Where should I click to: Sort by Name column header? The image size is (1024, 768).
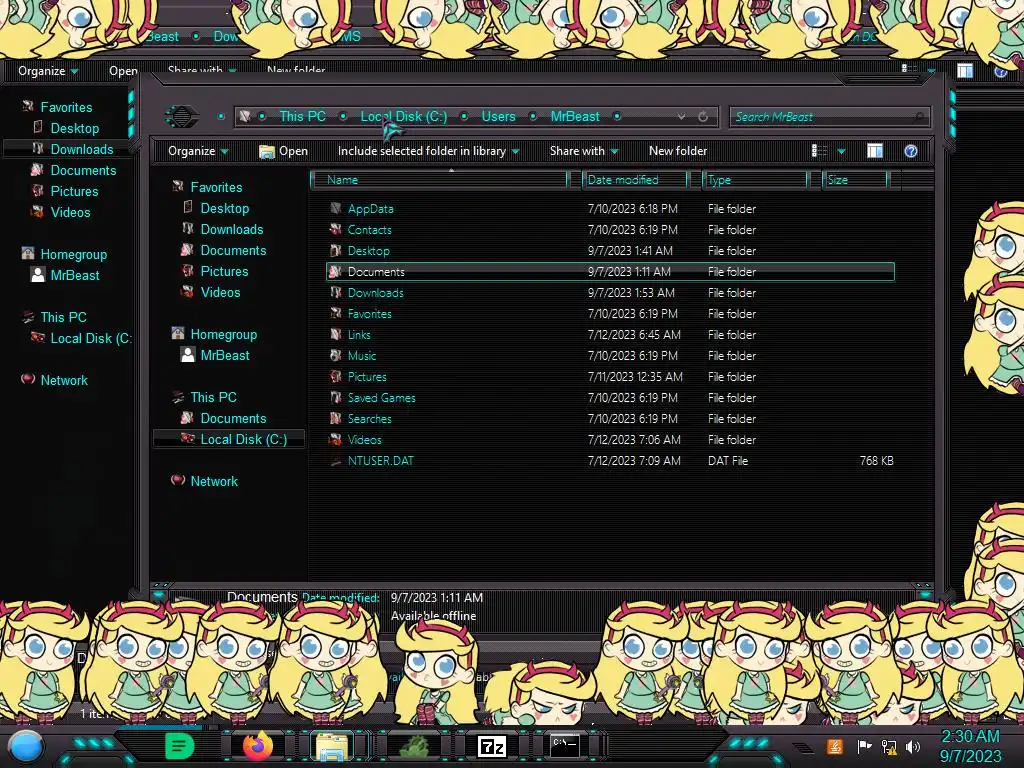point(440,180)
